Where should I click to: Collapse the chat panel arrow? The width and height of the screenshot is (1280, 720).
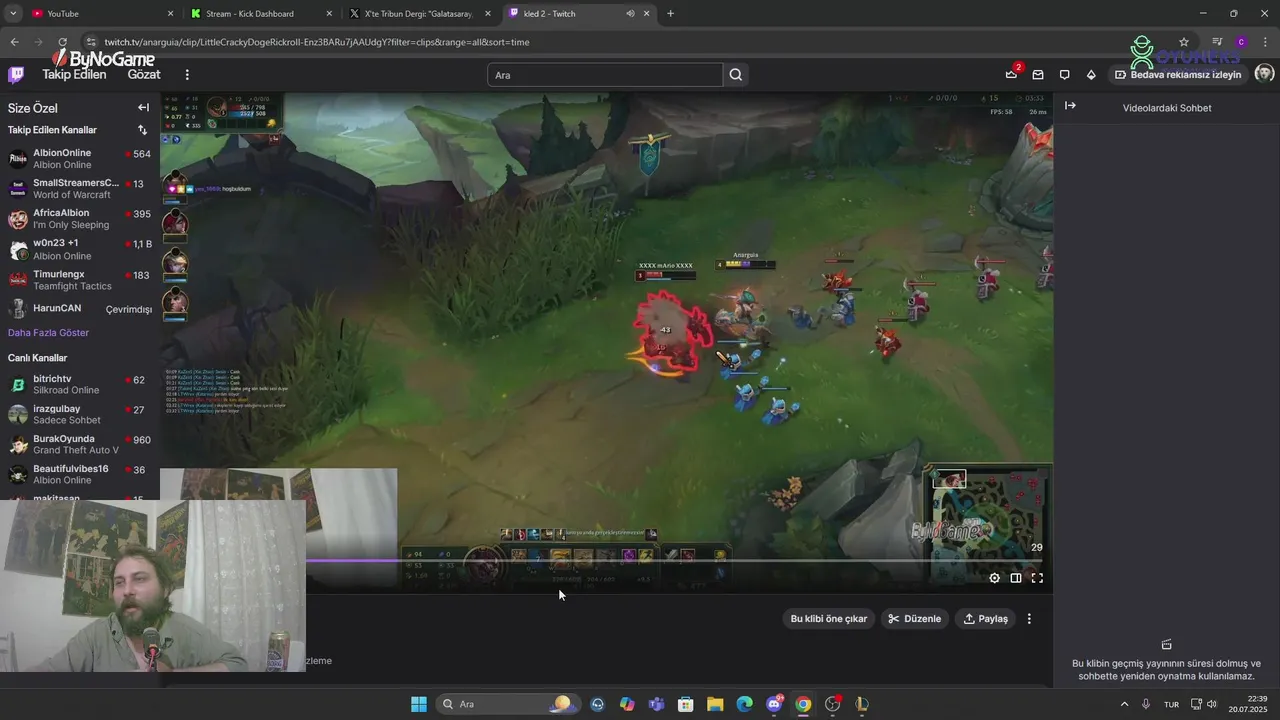coord(1070,106)
